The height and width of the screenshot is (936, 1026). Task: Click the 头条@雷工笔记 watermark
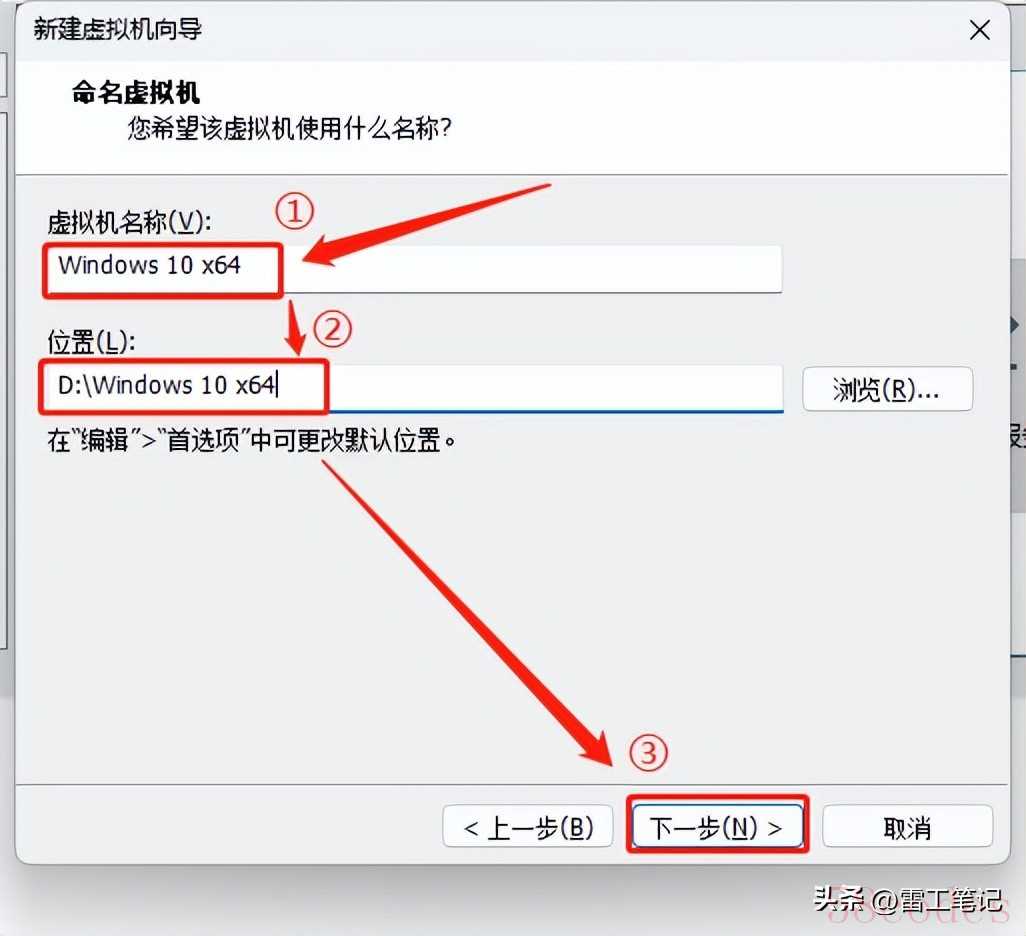tap(908, 901)
